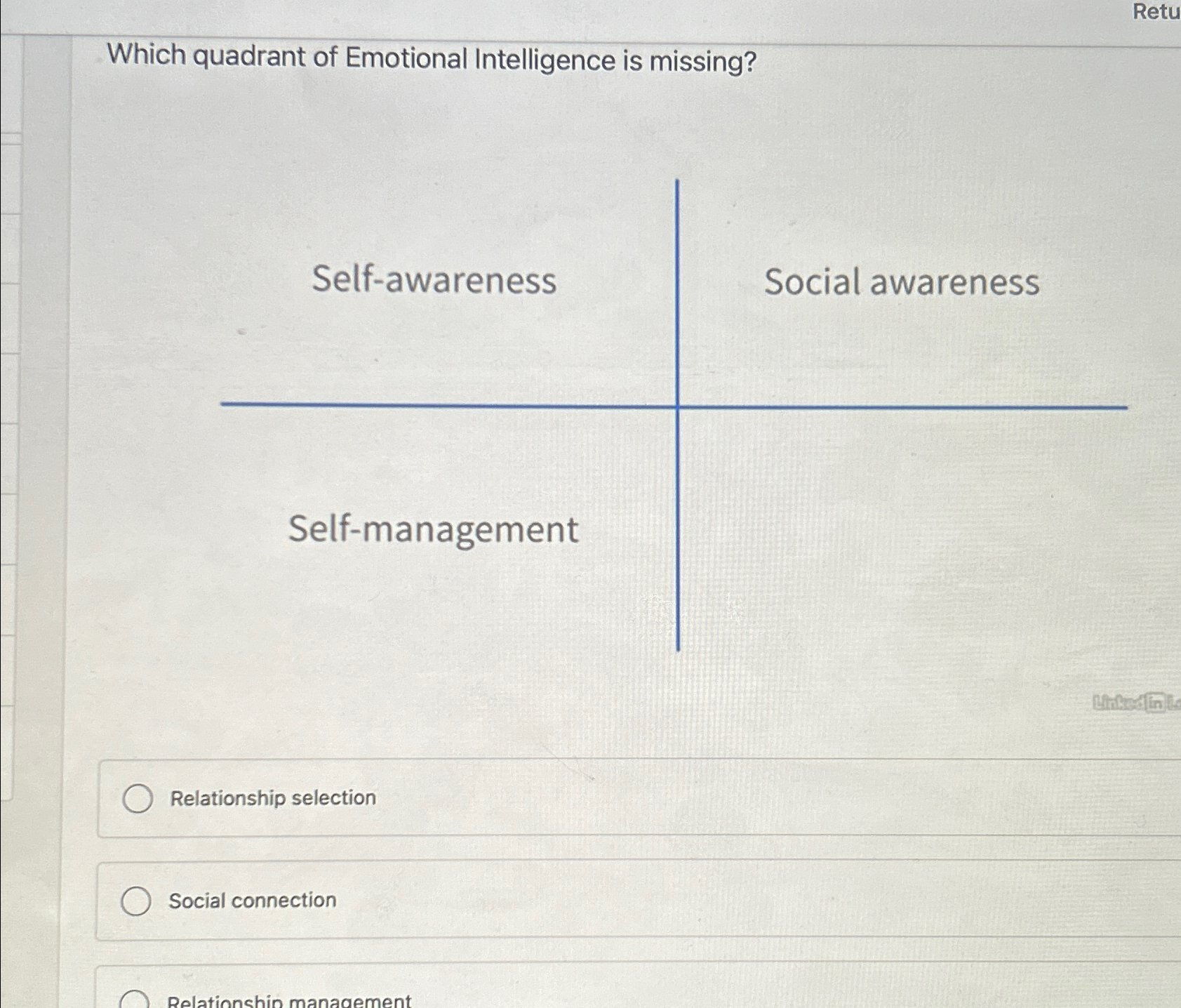Viewport: 1181px width, 1008px height.
Task: Click the Self-management quadrant label
Action: pos(434,531)
